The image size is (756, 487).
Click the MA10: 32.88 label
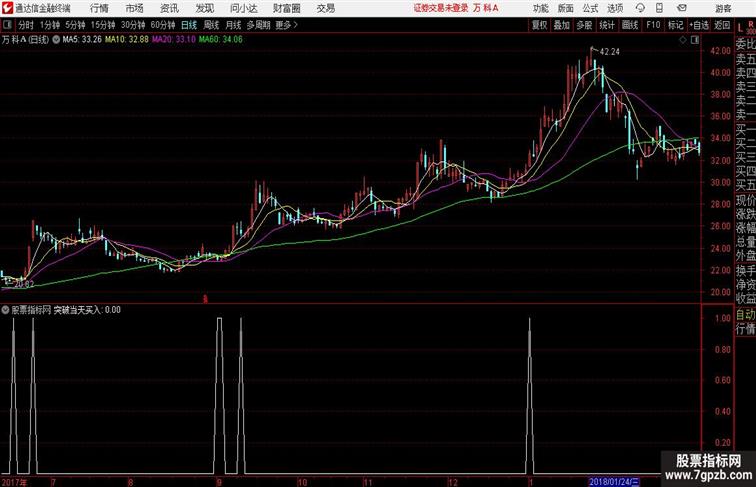tap(127, 40)
